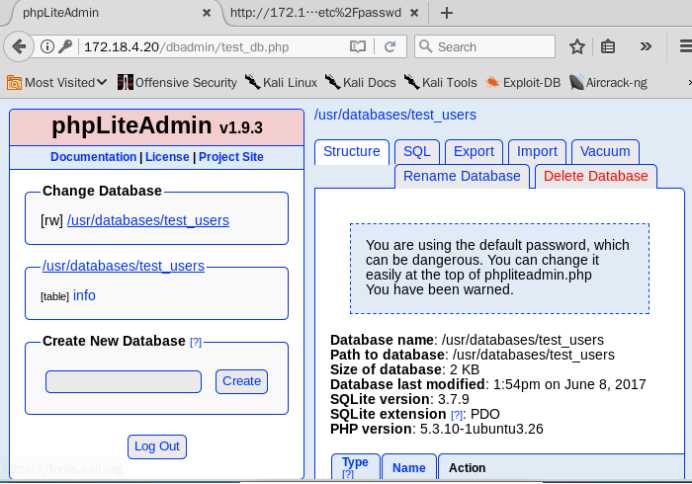The height and width of the screenshot is (484, 692).
Task: Select SQLite version value 3.7.9
Action: point(453,399)
